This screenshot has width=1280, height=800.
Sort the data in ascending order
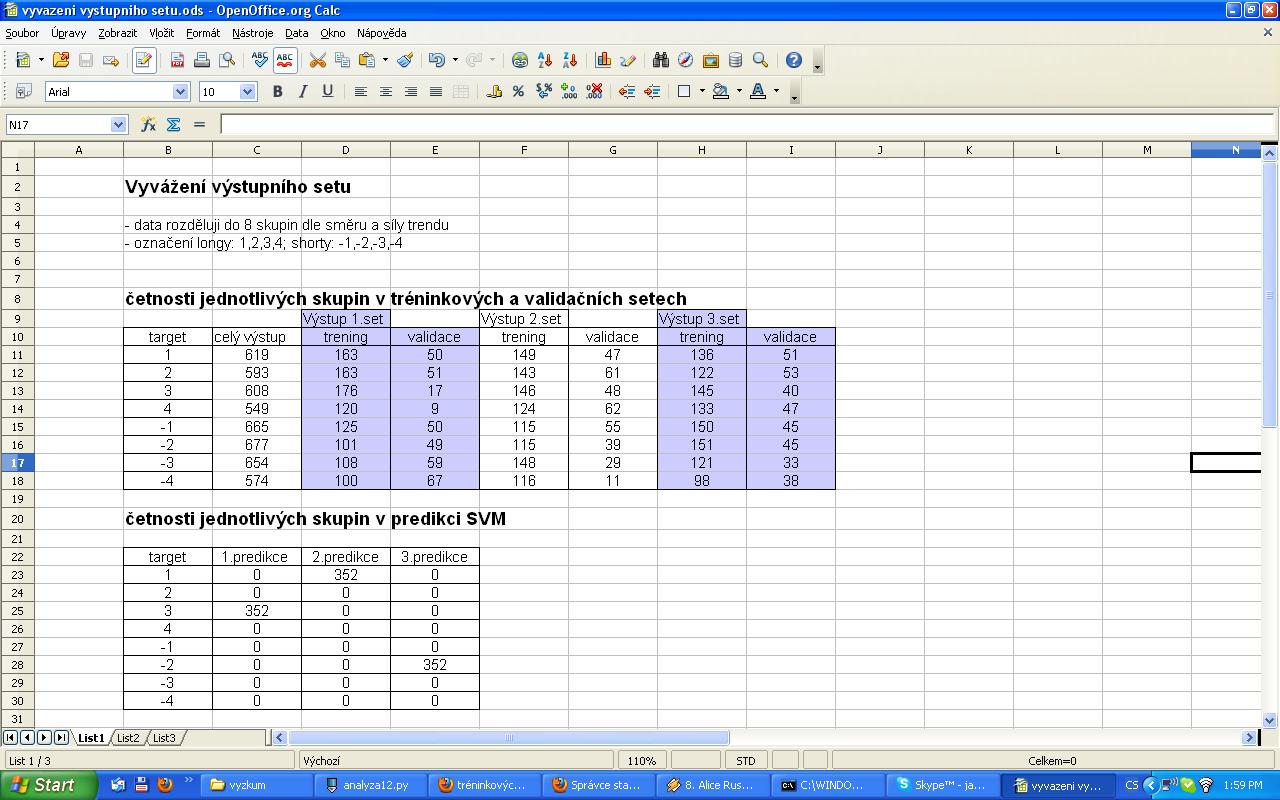tap(545, 60)
